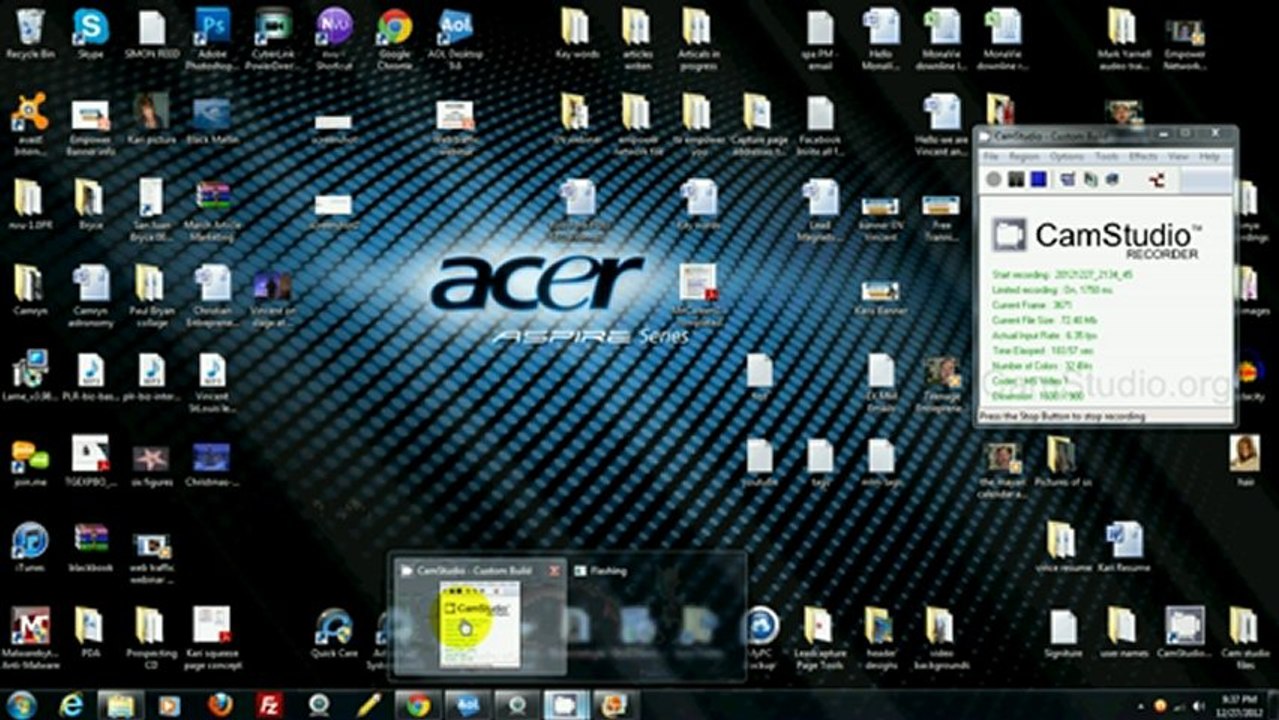This screenshot has height=720, width=1279.
Task: Select the youtube file icon
Action: pos(760,463)
